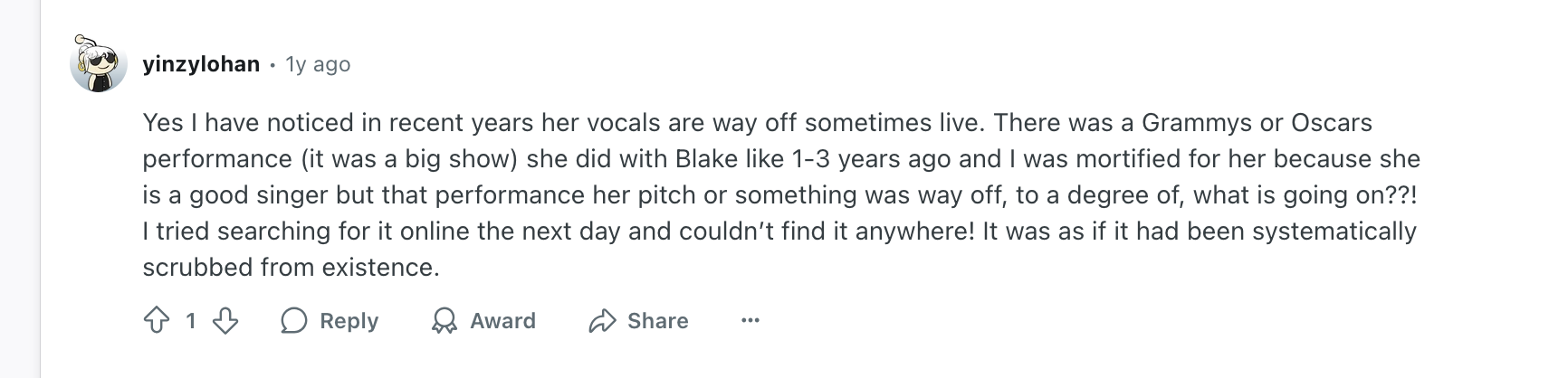Collapse thread using left vertical line
The image size is (1568, 378).
(x=40, y=226)
